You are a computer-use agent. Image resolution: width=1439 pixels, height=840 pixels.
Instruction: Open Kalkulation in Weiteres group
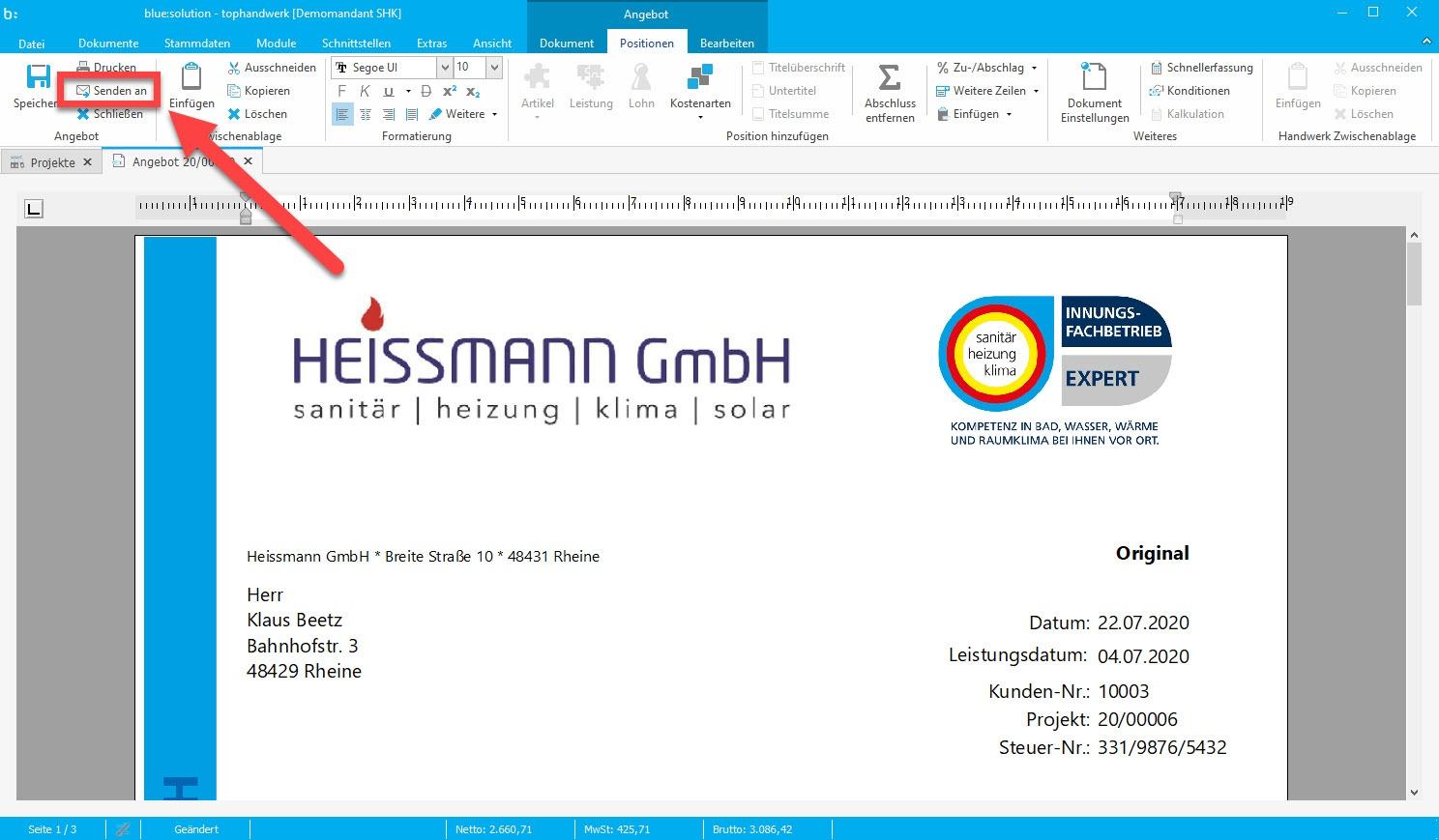coord(1187,114)
